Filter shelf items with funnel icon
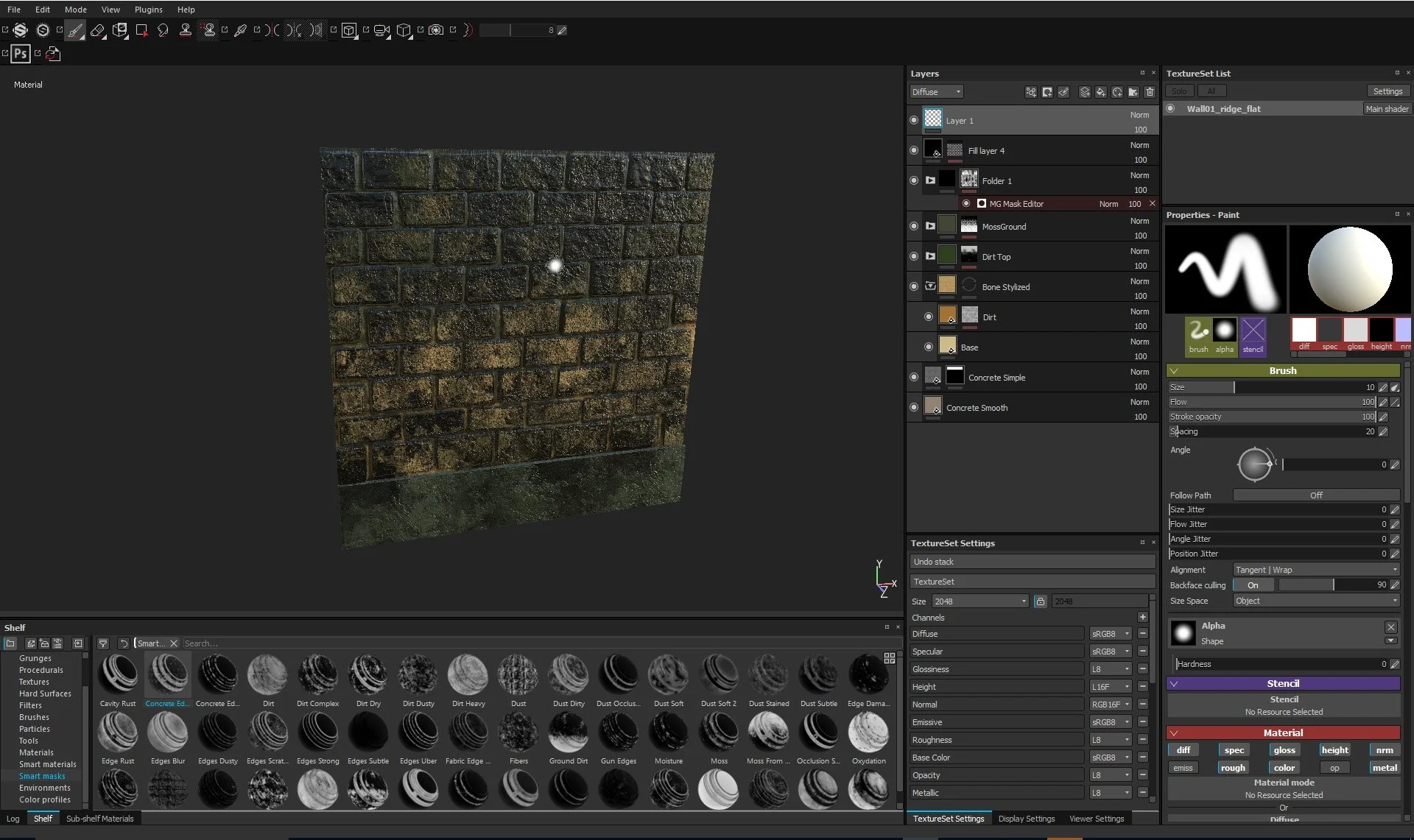This screenshot has height=840, width=1414. (x=103, y=643)
